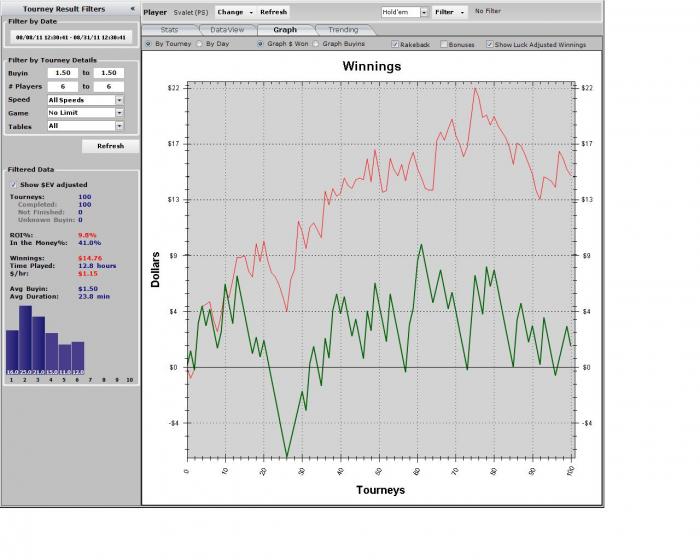
Task: Open the Speed dropdown arrow
Action: 119,100
